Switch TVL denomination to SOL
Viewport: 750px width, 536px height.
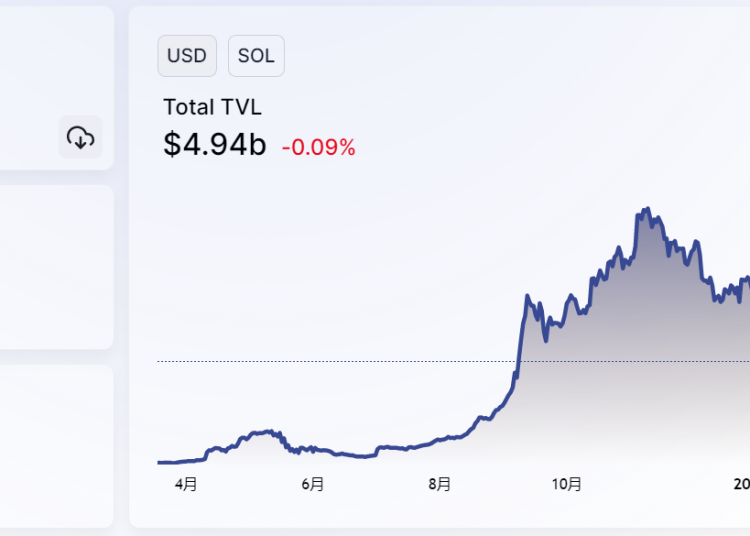pos(256,56)
